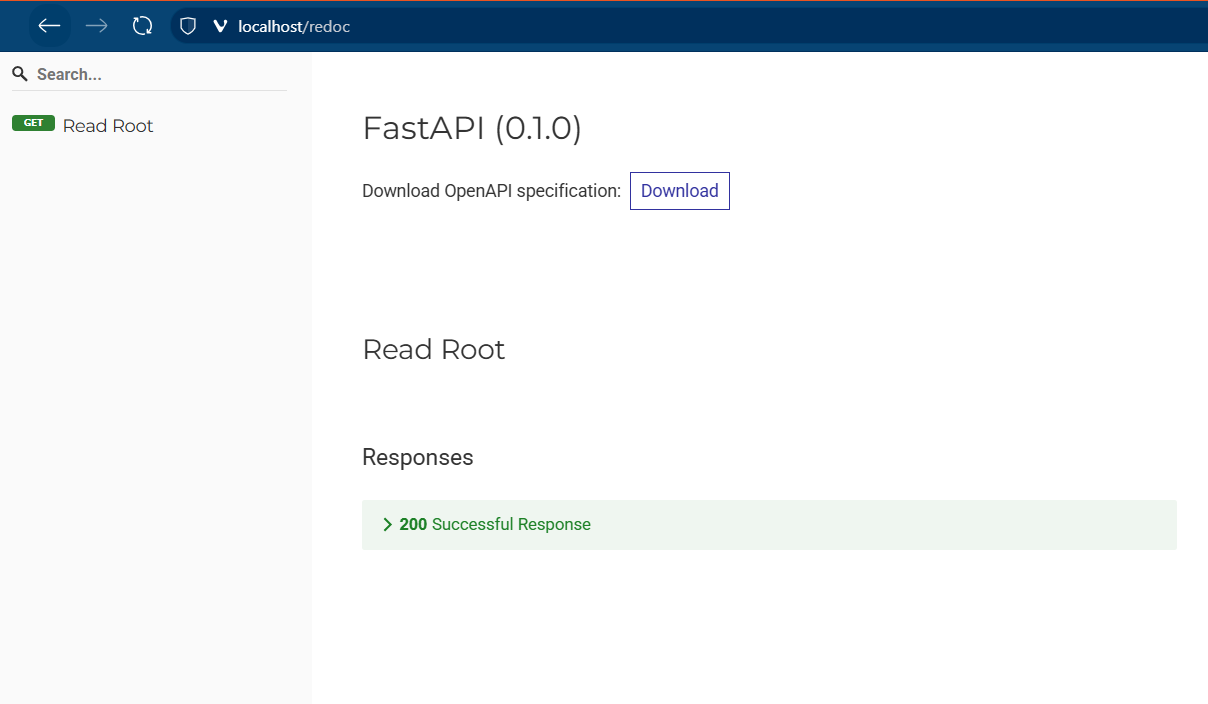Viewport: 1208px width, 704px height.
Task: Open Read Root in the sidebar
Action: tap(108, 126)
